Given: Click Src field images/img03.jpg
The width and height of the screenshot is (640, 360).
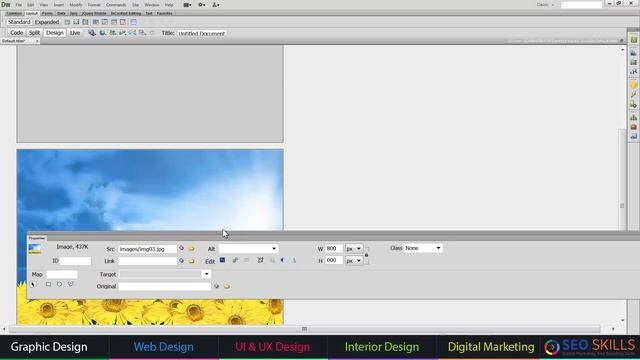Looking at the screenshot, I should [147, 249].
